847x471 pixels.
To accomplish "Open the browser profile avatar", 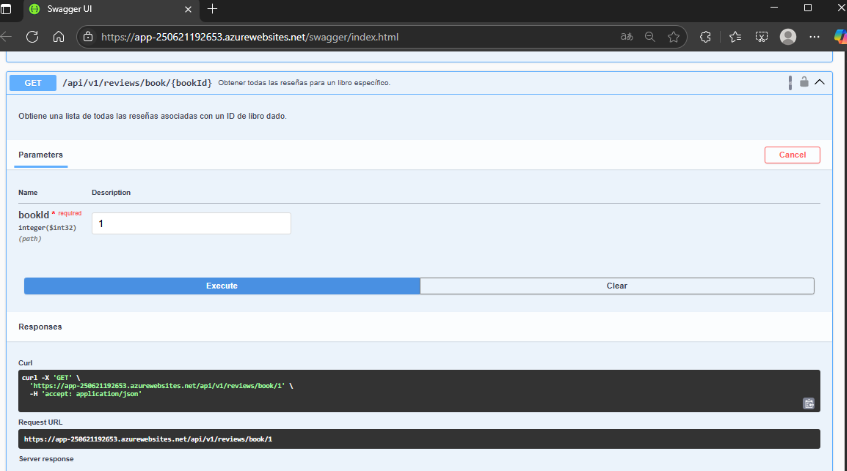I will click(788, 37).
